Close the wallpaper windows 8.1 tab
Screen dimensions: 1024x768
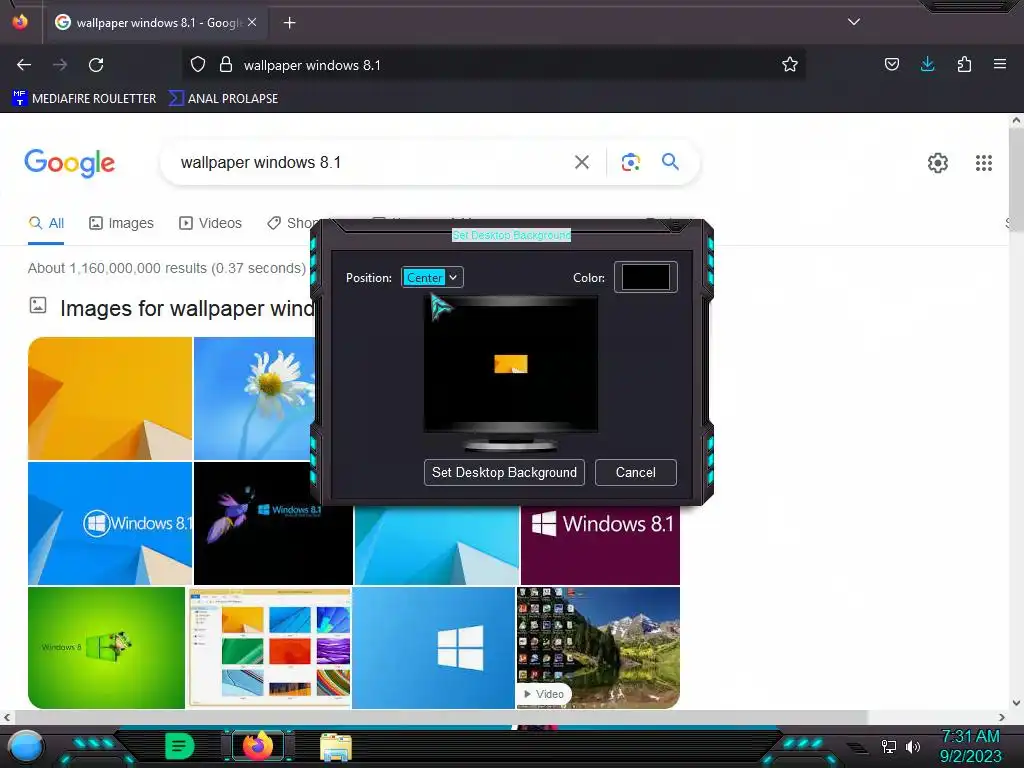click(252, 23)
